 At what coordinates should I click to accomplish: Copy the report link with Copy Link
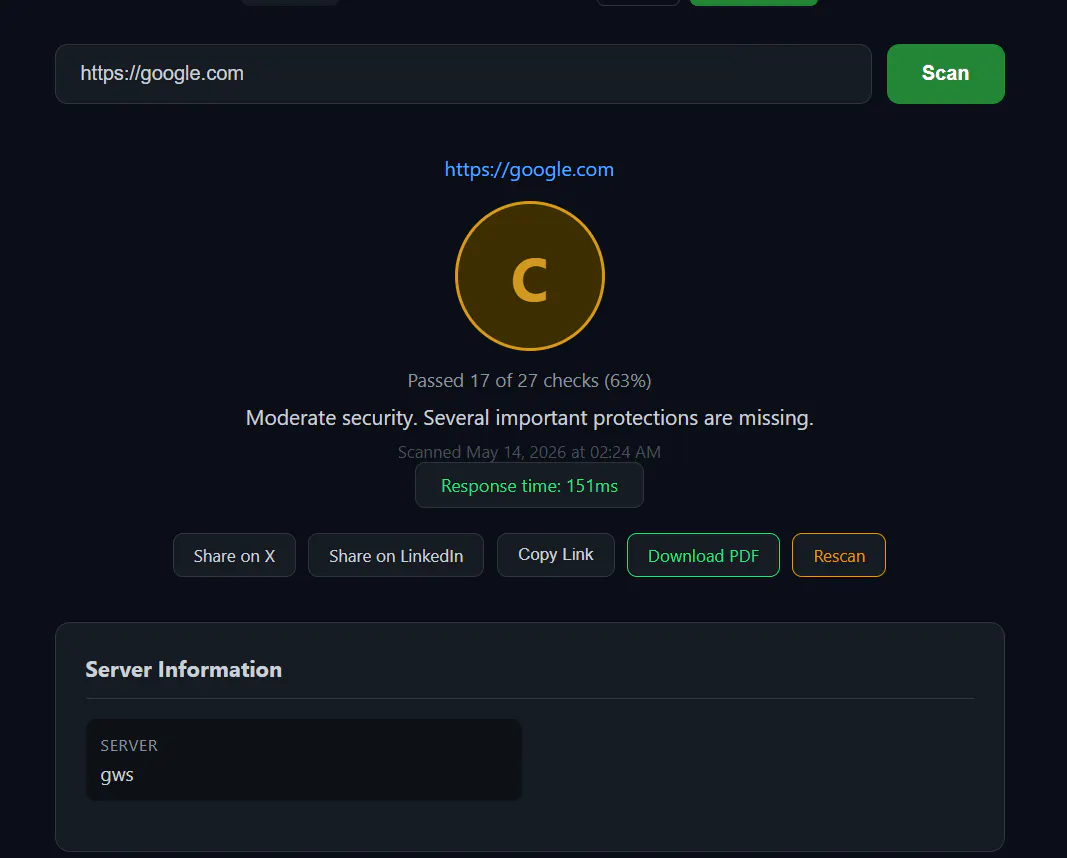click(555, 555)
